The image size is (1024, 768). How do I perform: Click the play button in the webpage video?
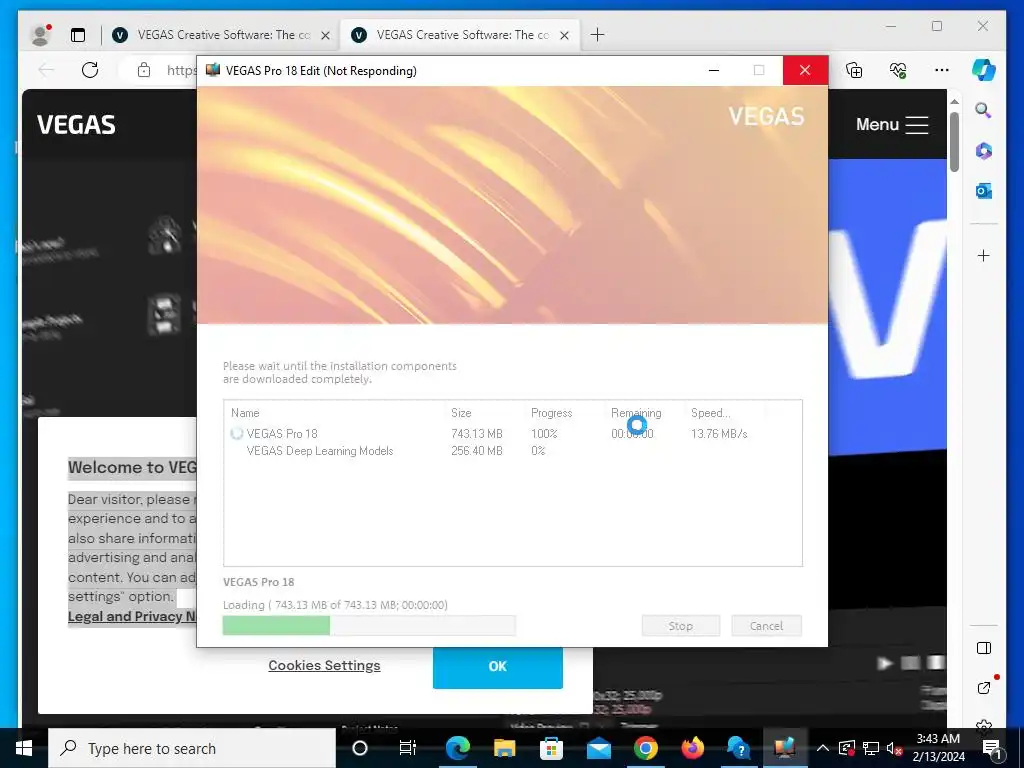[885, 664]
